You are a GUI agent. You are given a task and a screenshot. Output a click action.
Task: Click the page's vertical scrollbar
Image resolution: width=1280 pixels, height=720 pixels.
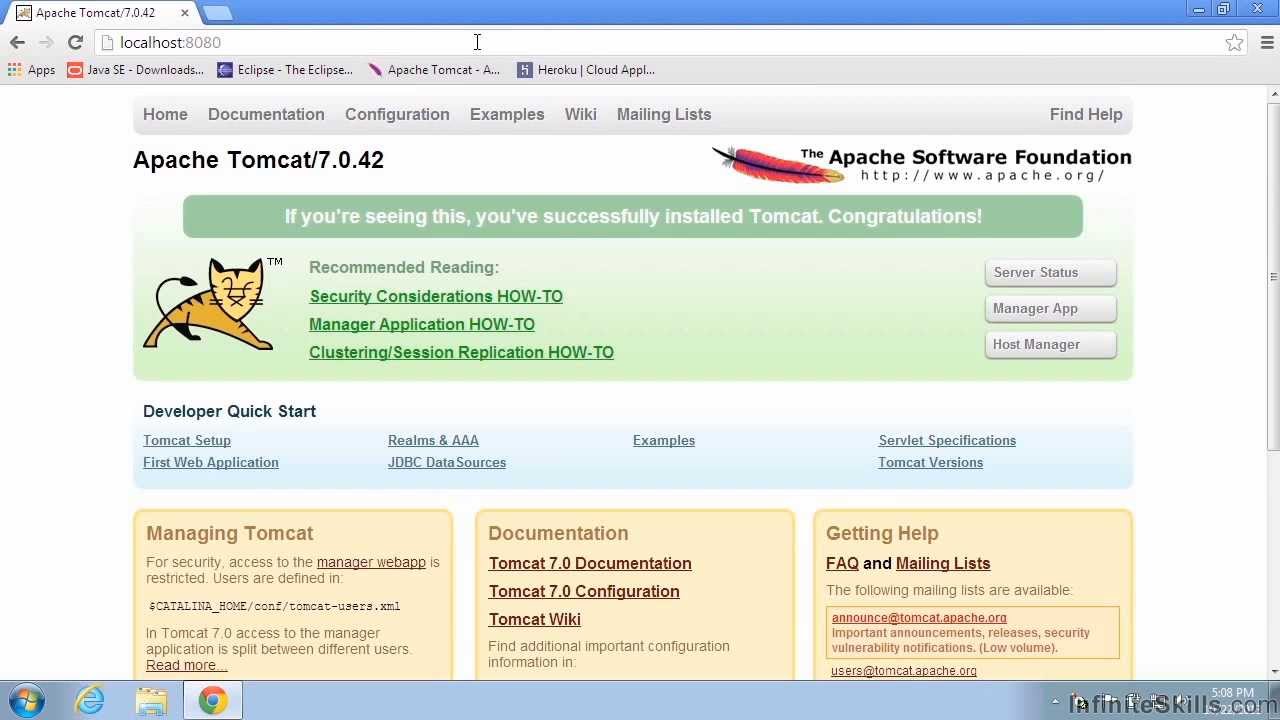(1273, 275)
